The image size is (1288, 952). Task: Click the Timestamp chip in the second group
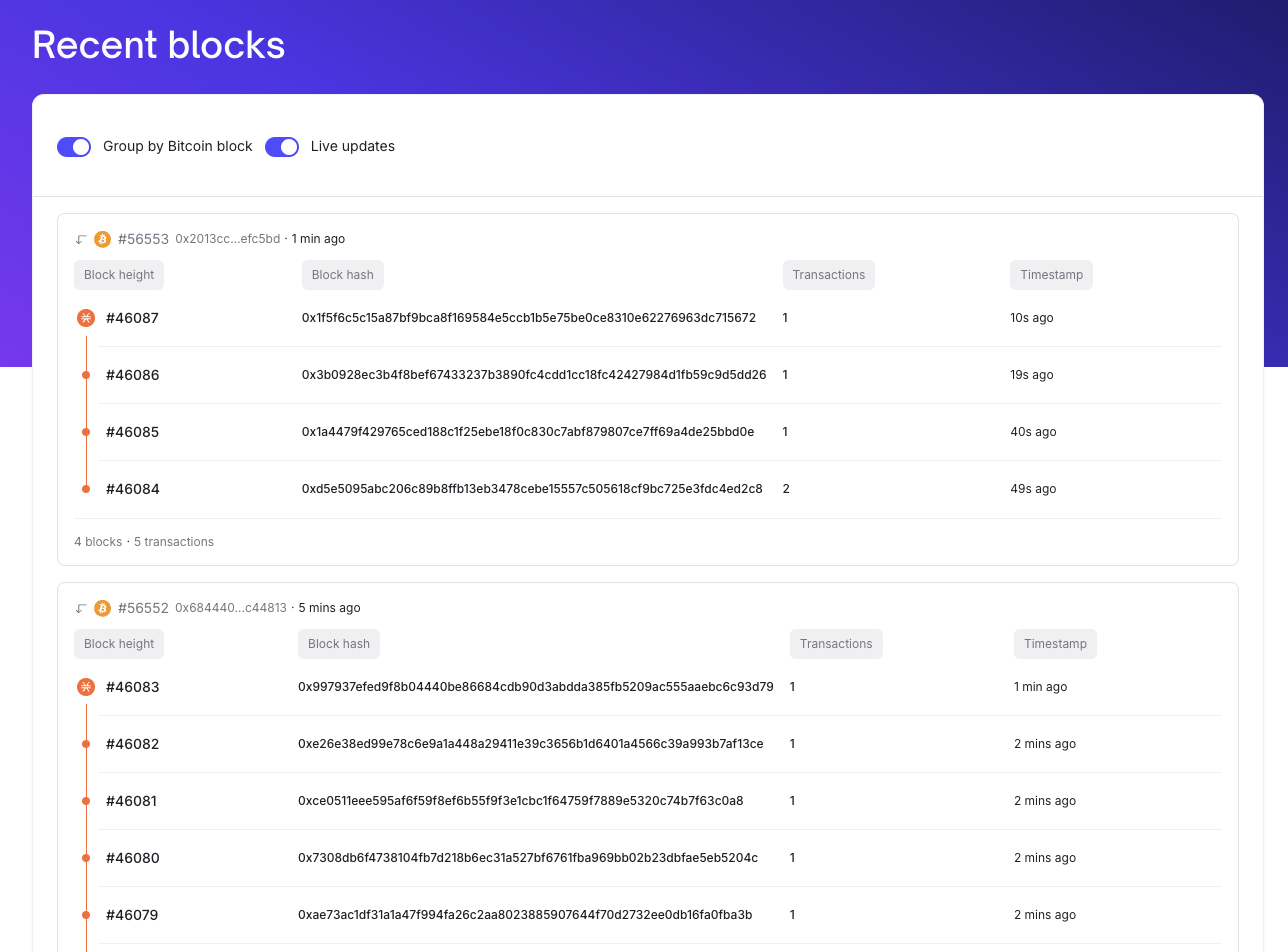(x=1055, y=643)
